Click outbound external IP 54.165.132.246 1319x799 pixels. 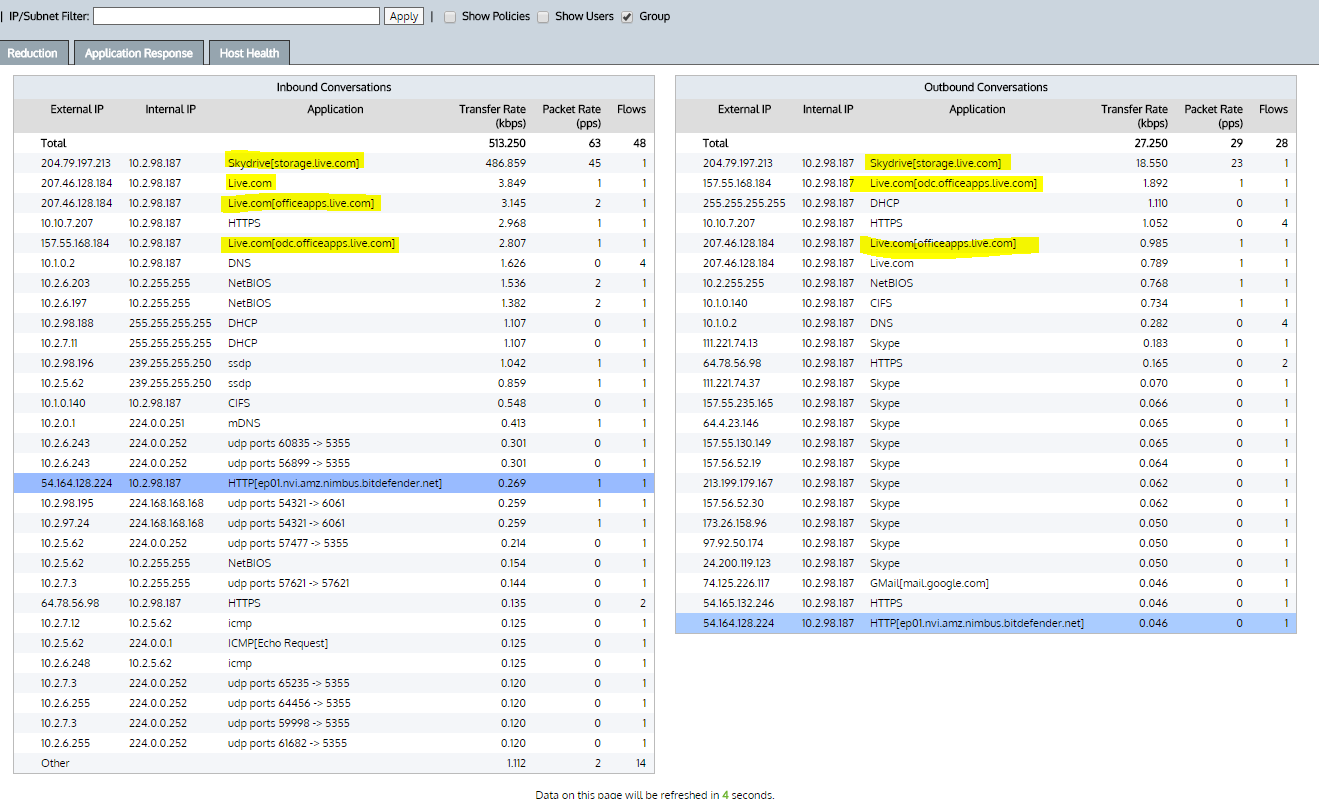(x=738, y=603)
